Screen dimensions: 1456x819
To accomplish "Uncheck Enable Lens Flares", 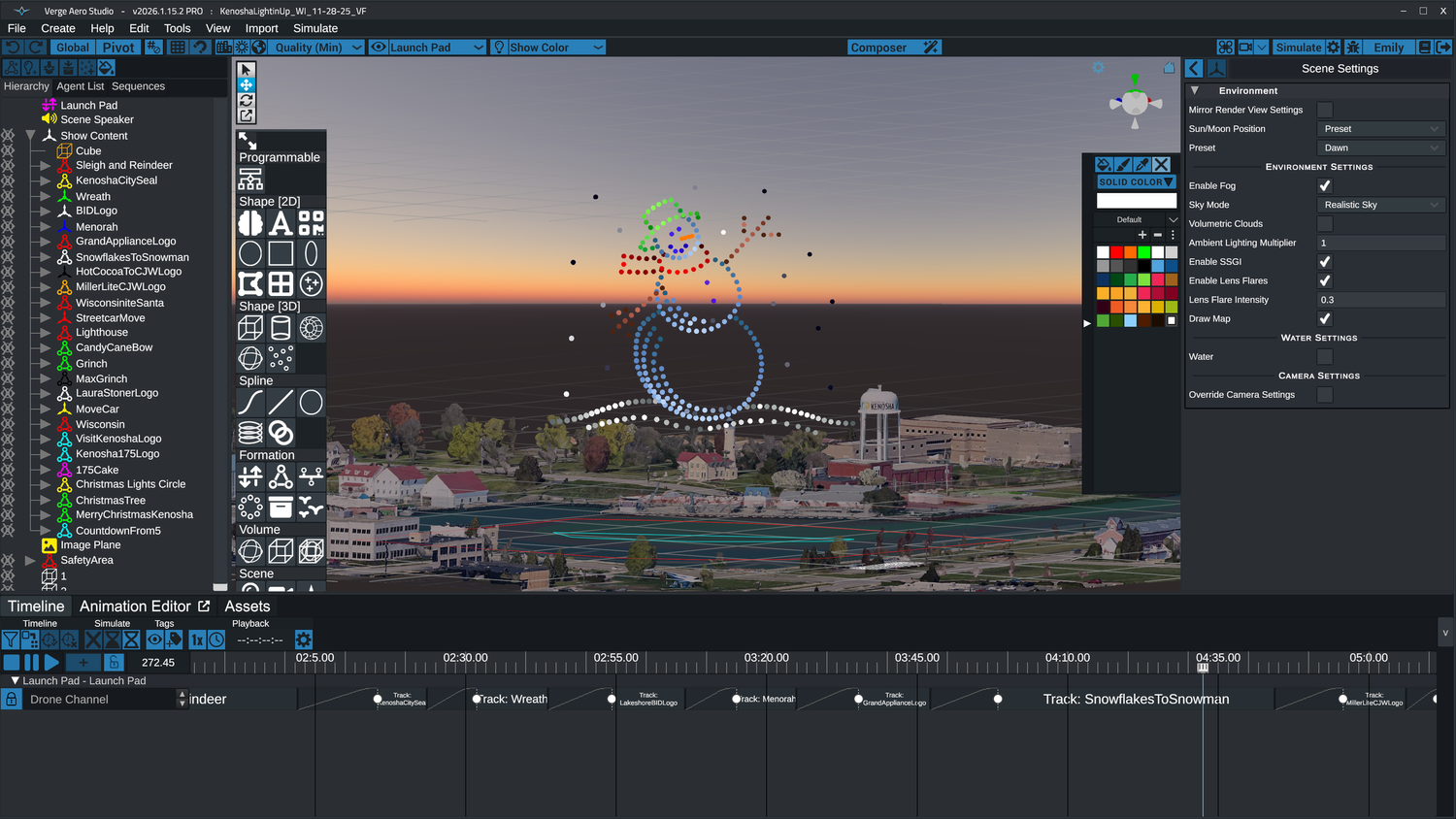I will 1325,280.
